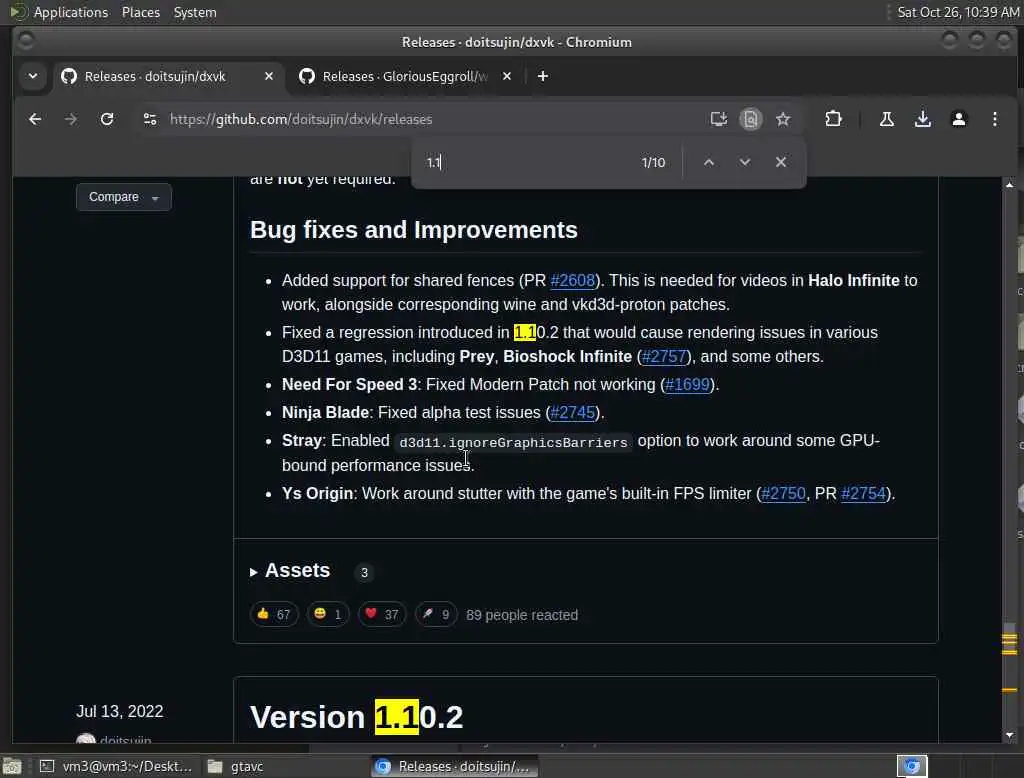This screenshot has width=1024, height=778.
Task: Bookmark this page with the star icon
Action: tap(783, 119)
